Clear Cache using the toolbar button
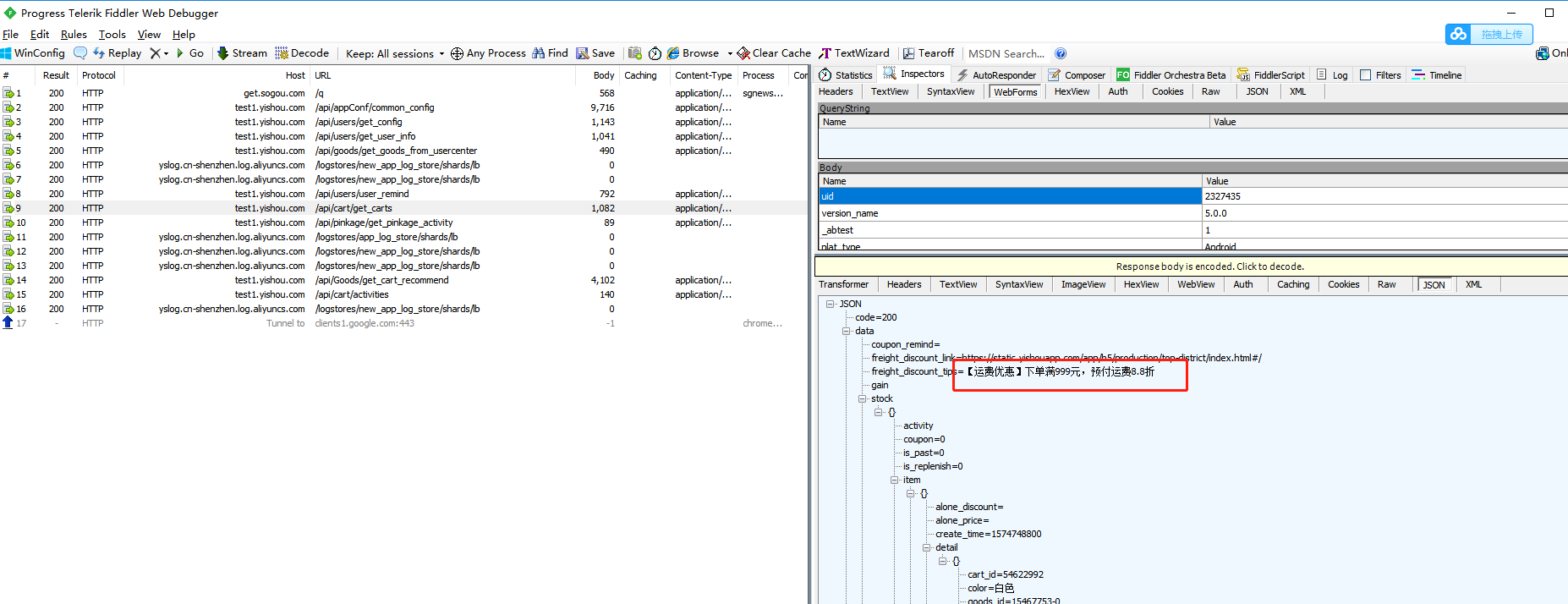 774,53
